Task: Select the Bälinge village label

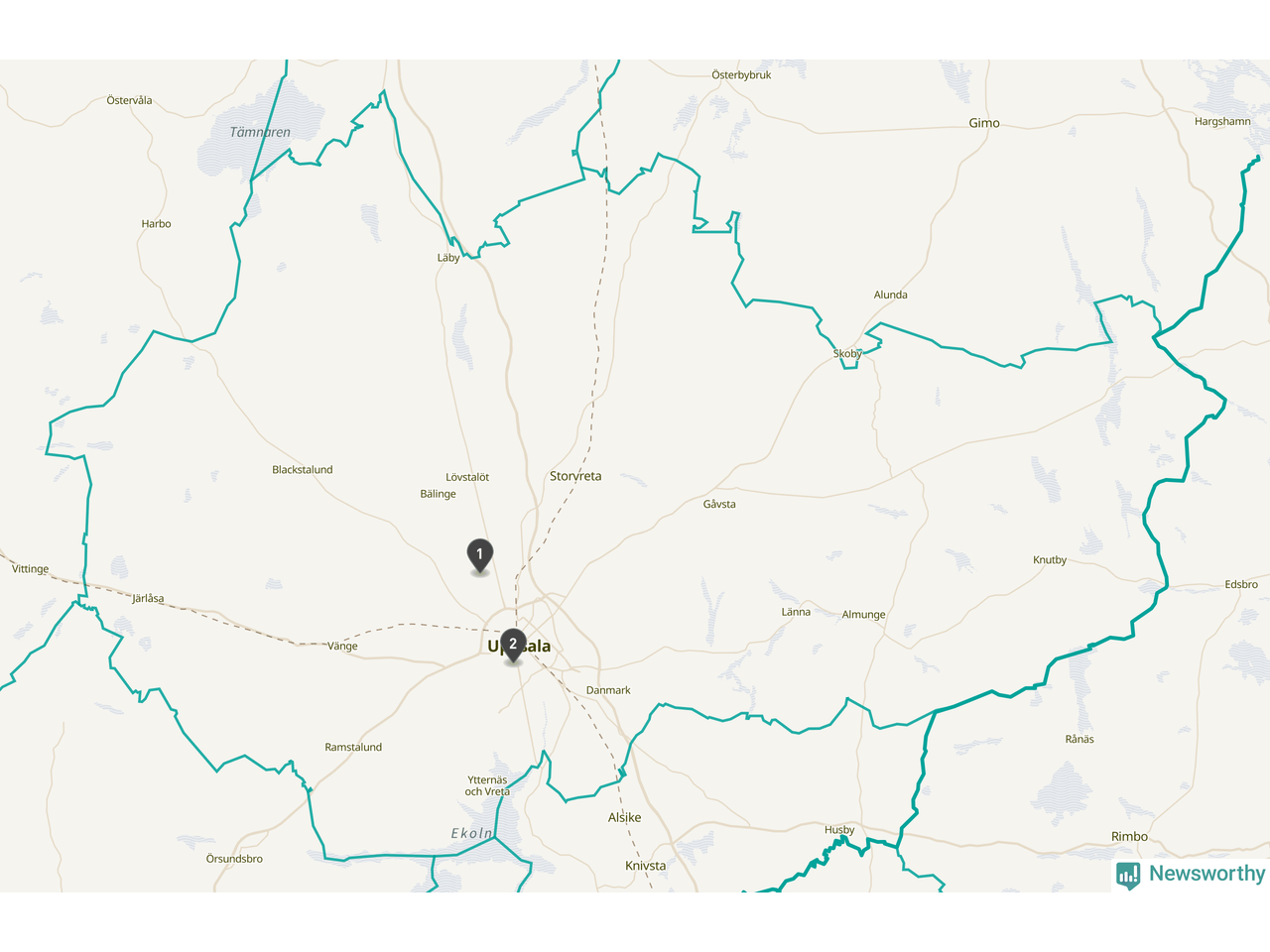Action: coord(439,494)
